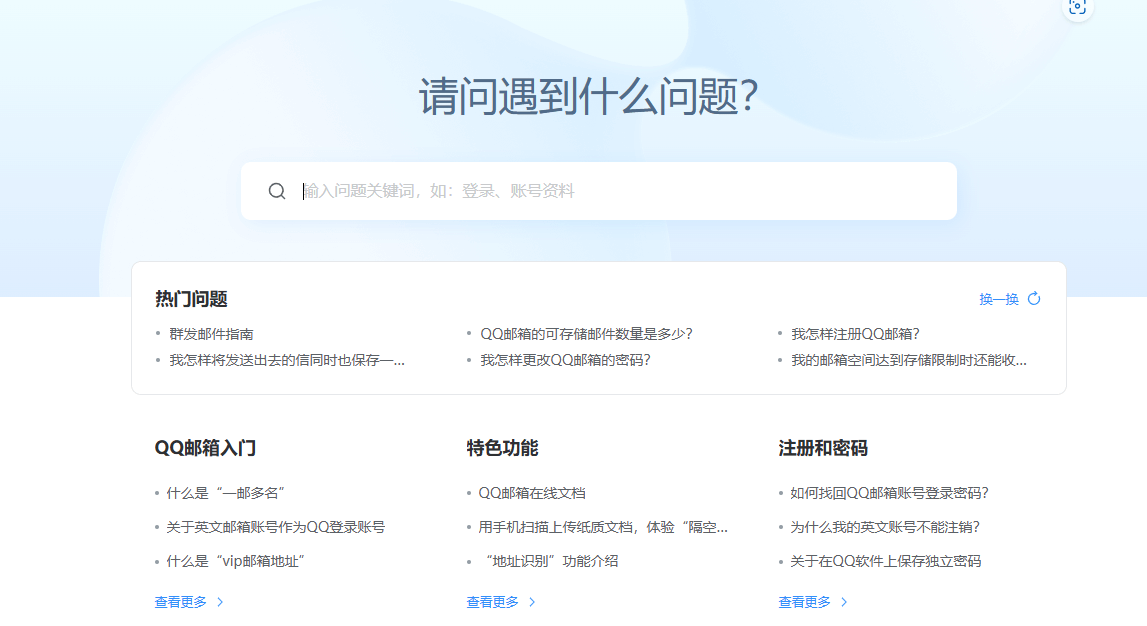Image resolution: width=1147 pixels, height=626 pixels.
Task: Click the chevron under QQ邮箱入门 section
Action: (x=220, y=602)
